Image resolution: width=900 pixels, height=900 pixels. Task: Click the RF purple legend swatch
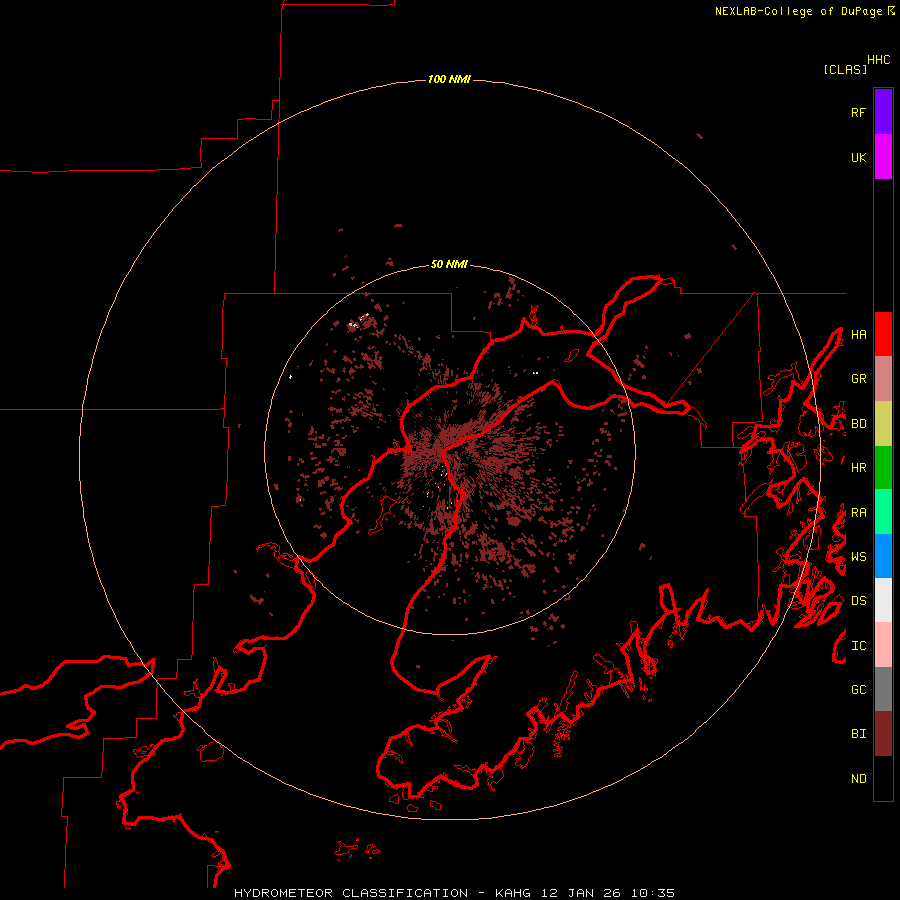click(883, 112)
